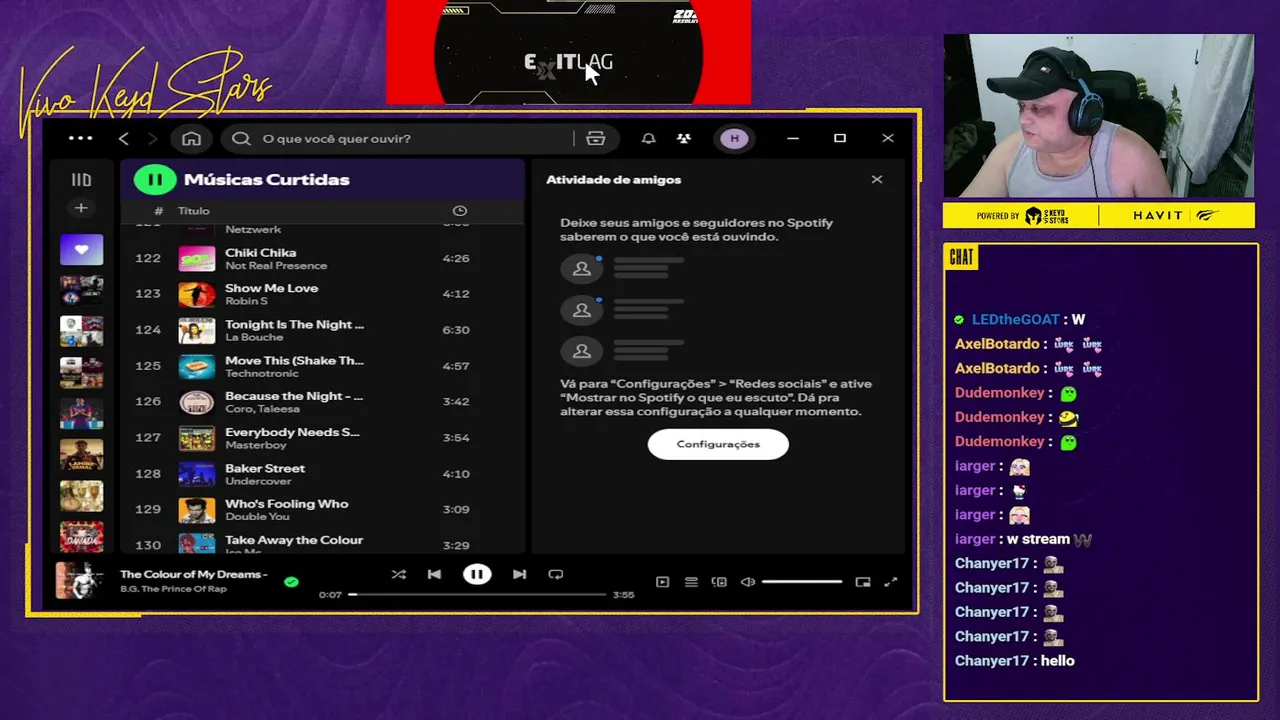Image resolution: width=1280 pixels, height=720 pixels.
Task: Select the song 'Take Away the Colour'
Action: [294, 540]
